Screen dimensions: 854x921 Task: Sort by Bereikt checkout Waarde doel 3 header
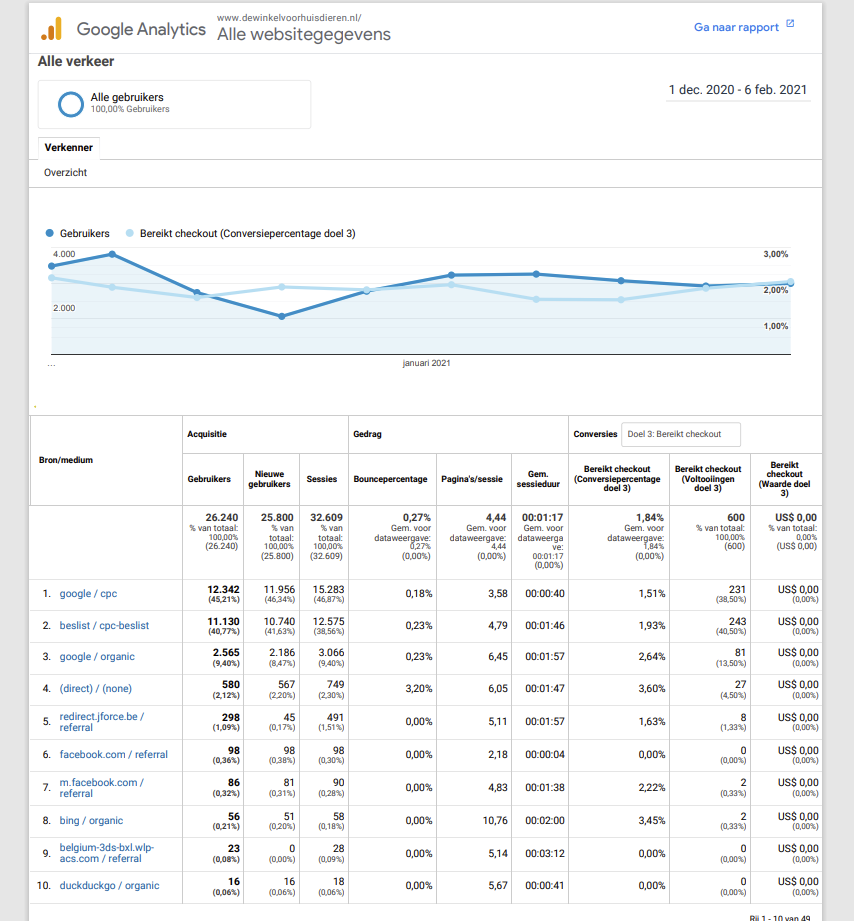[x=785, y=479]
